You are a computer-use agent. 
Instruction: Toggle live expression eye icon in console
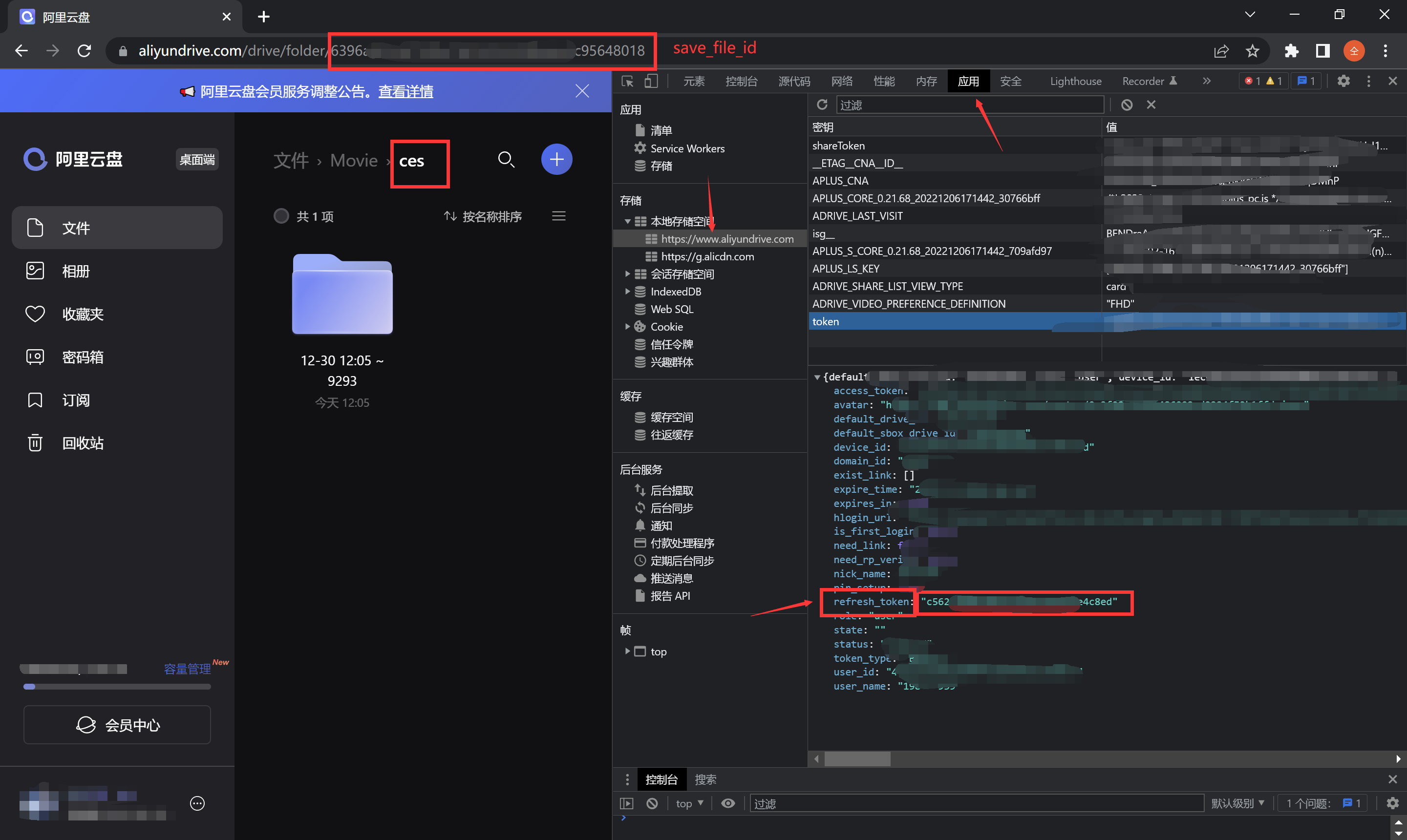(x=727, y=803)
